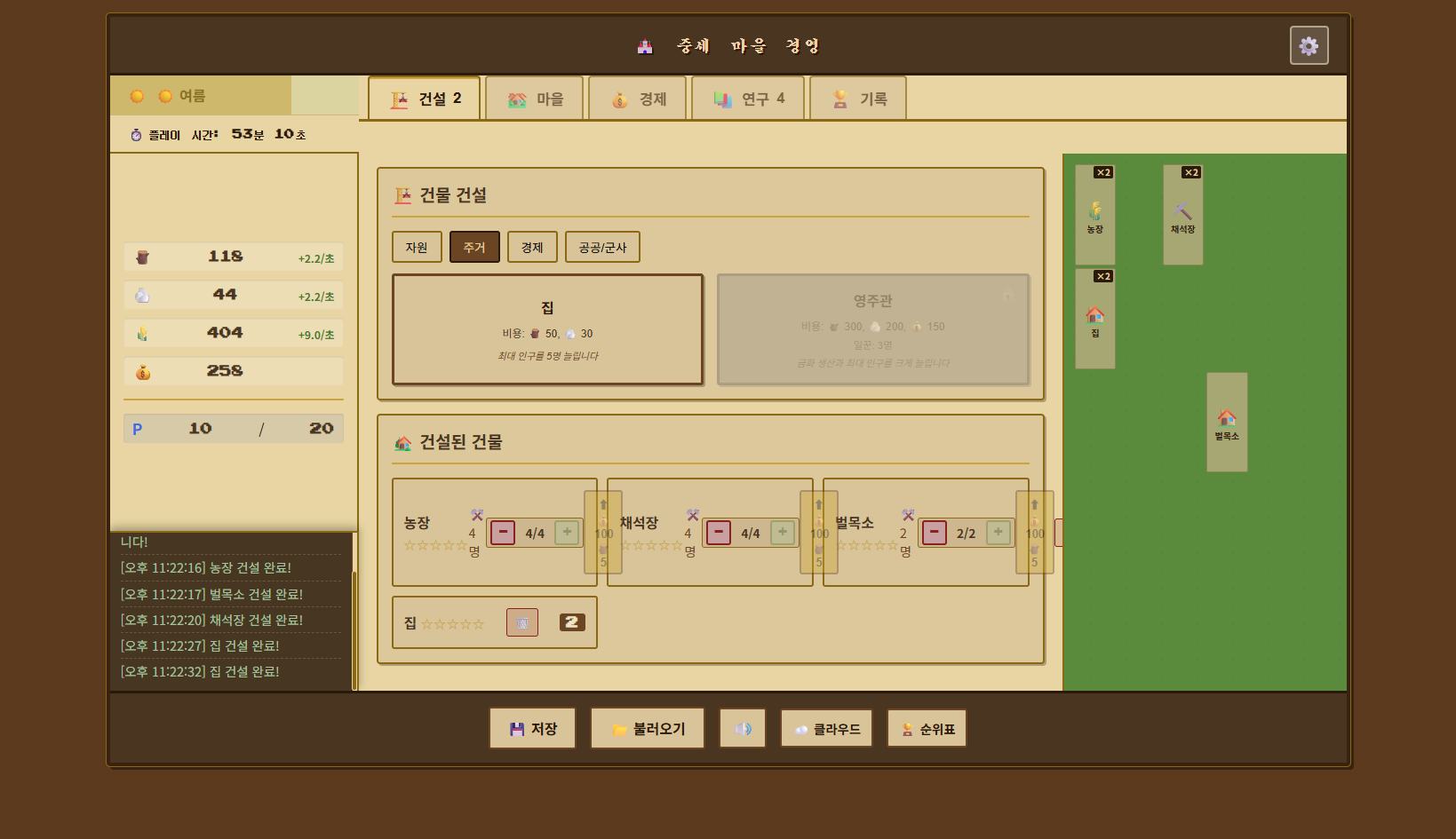Click the 집 house tile on the map

(1094, 320)
